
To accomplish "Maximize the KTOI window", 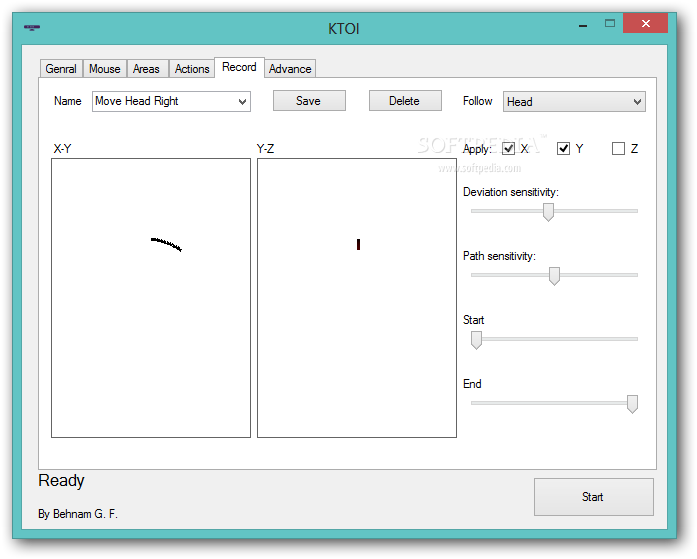I will [610, 24].
